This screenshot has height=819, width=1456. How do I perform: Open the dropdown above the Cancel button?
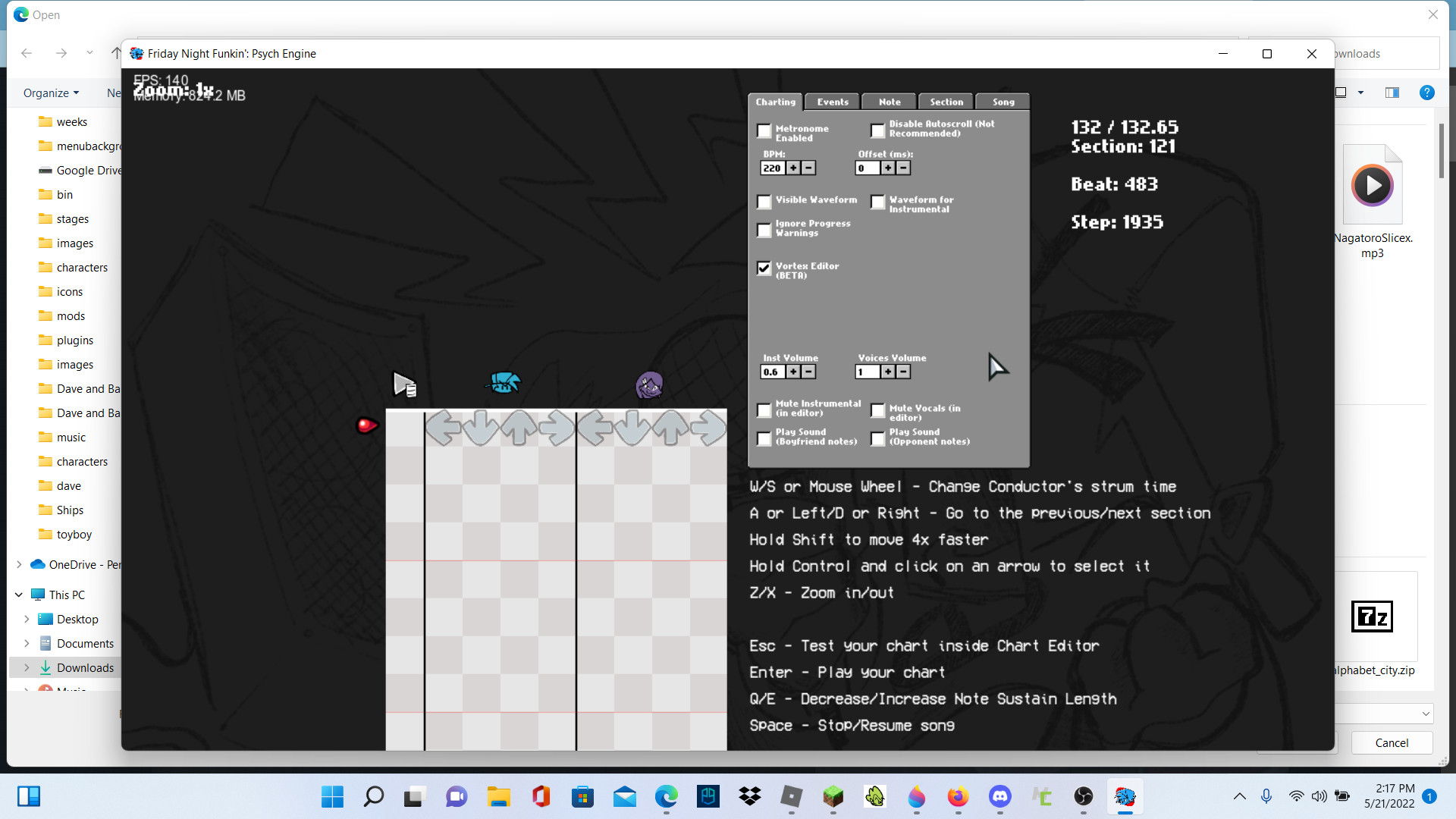pyautogui.click(x=1425, y=713)
